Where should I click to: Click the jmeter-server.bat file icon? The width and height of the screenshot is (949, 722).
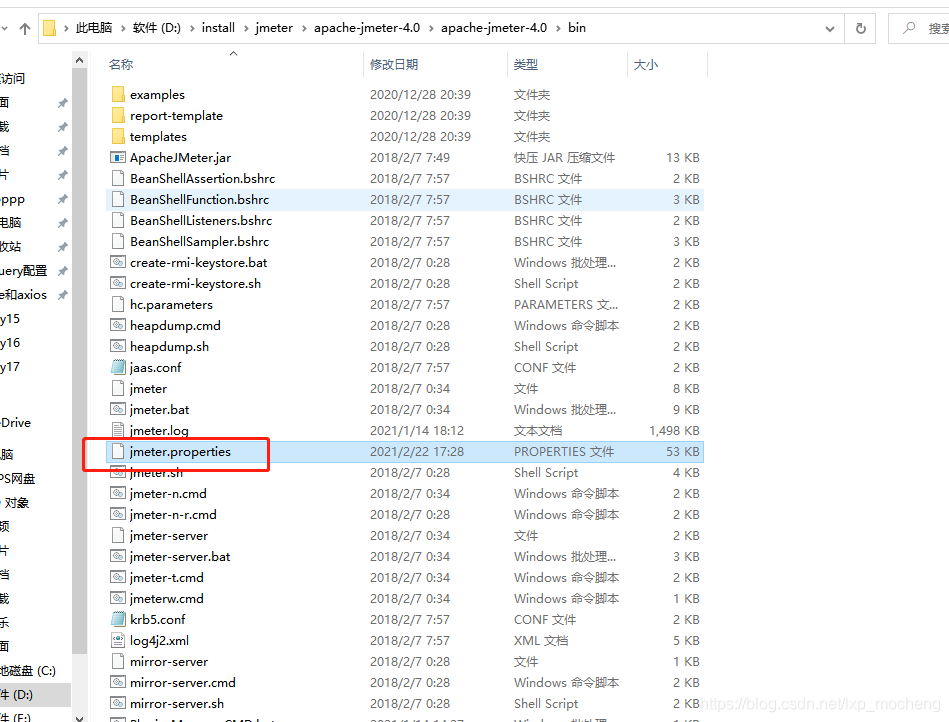tap(118, 557)
